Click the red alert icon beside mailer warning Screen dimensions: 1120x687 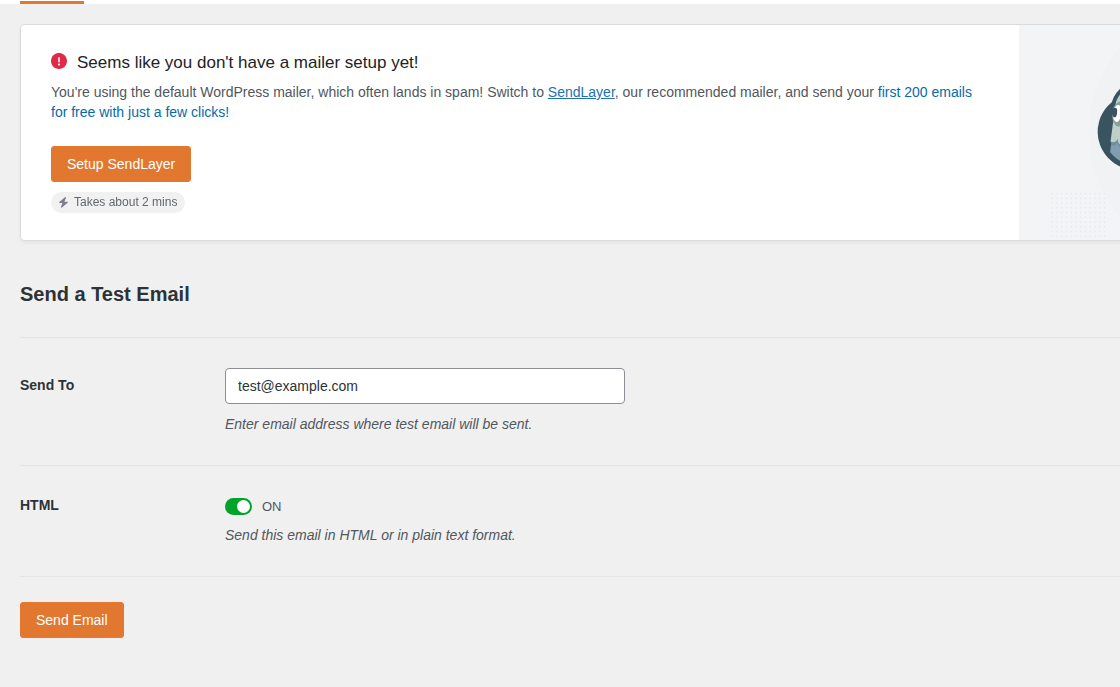(x=59, y=61)
